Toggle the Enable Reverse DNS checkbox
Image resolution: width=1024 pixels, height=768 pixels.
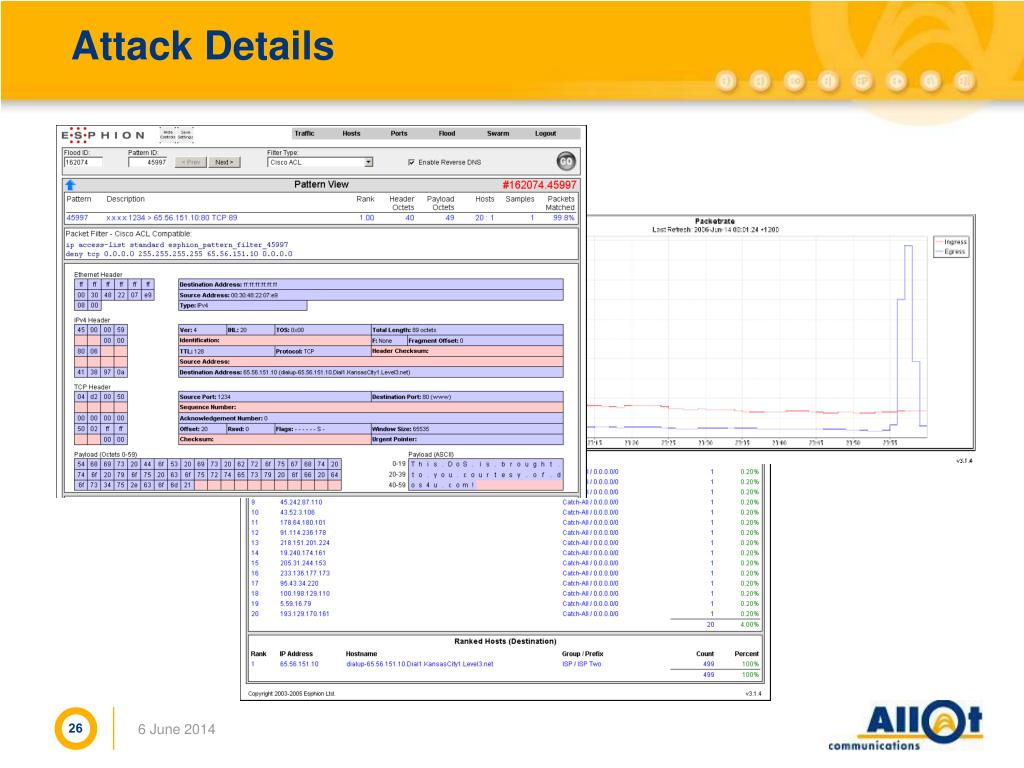click(411, 162)
